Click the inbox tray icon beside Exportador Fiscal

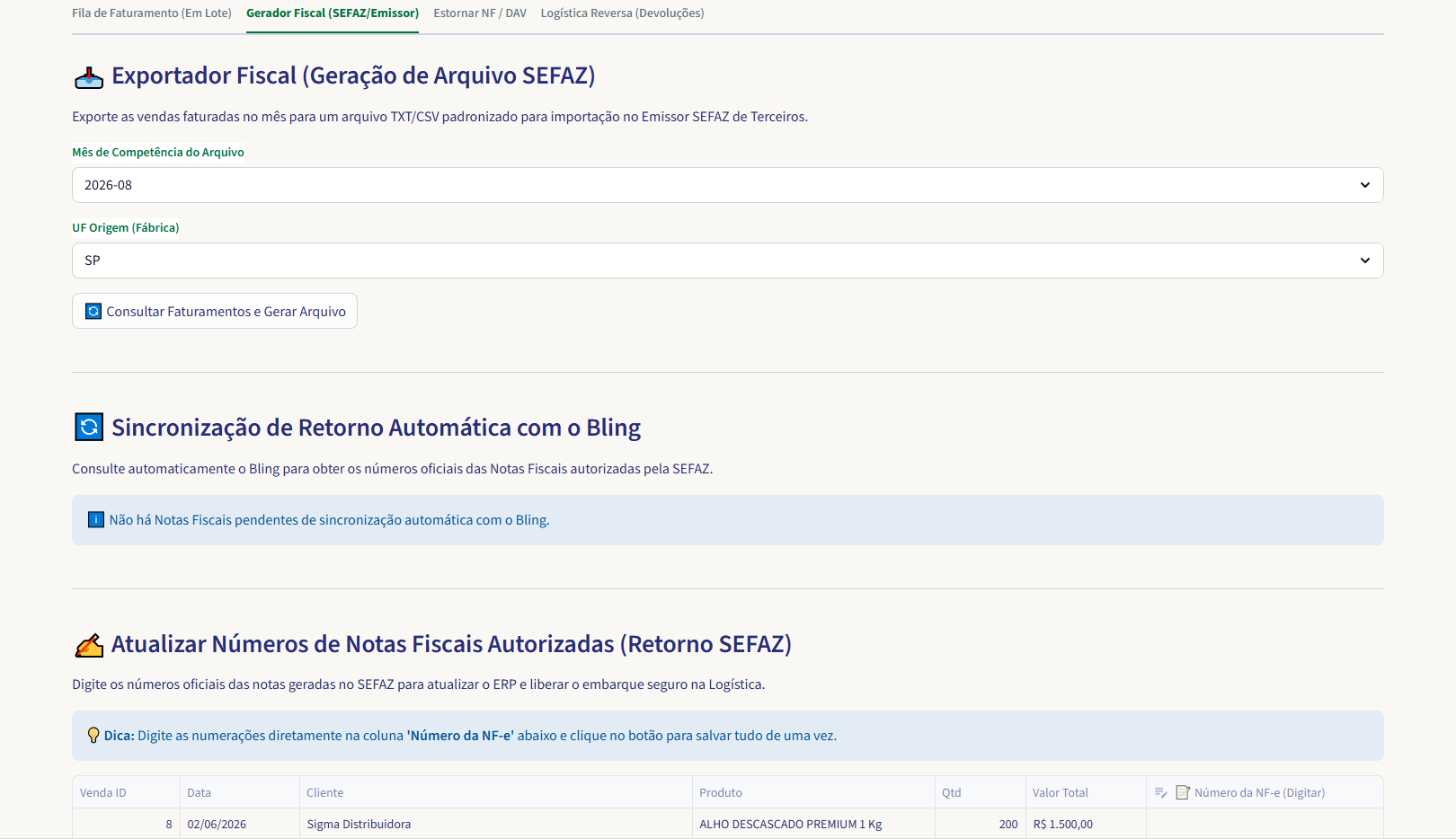click(89, 77)
